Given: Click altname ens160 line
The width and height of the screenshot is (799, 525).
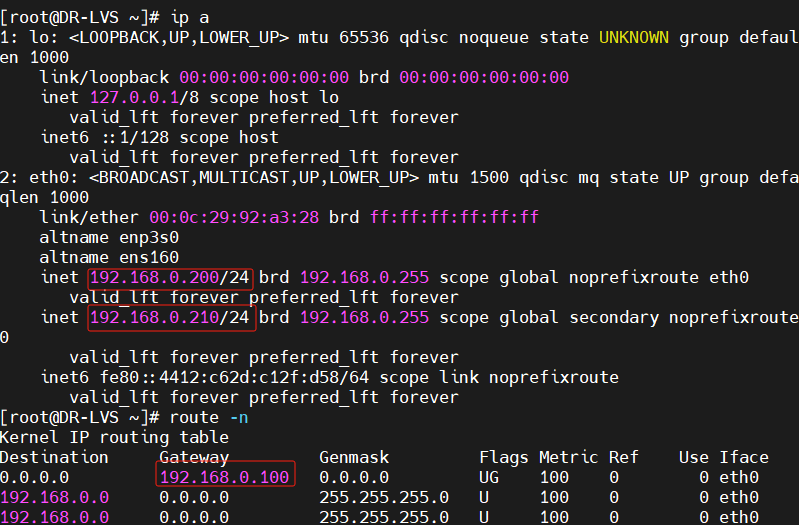Looking at the screenshot, I should (x=109, y=257).
